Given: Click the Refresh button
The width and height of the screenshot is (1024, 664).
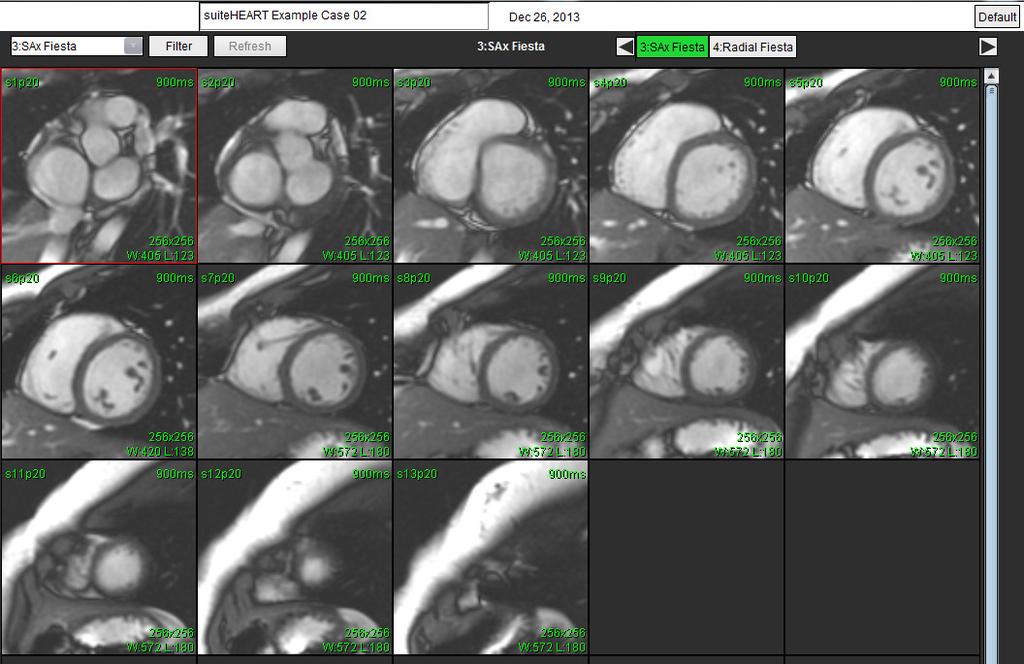Looking at the screenshot, I should coord(250,46).
